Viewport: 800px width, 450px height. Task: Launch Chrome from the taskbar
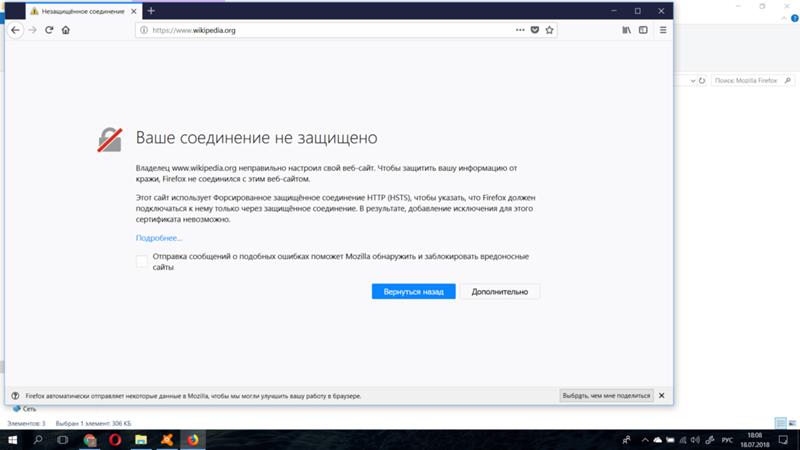point(90,440)
